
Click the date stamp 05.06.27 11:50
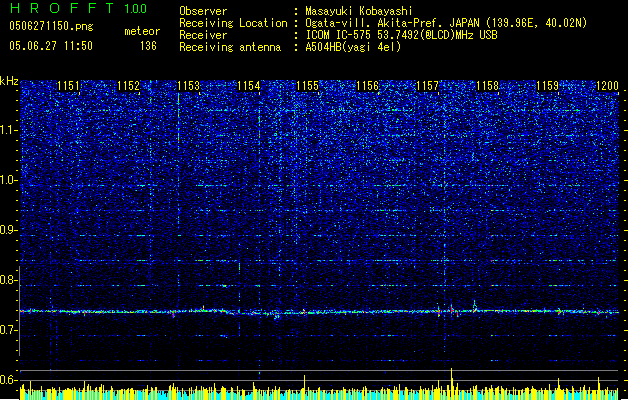click(x=51, y=46)
